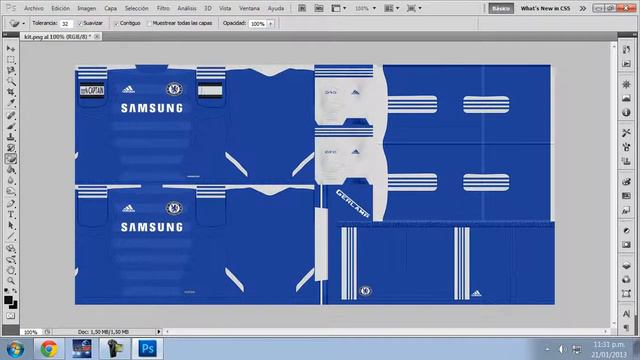This screenshot has width=640, height=360.
Task: Toggle Muestrear todas las capas checkbox
Action: point(149,23)
